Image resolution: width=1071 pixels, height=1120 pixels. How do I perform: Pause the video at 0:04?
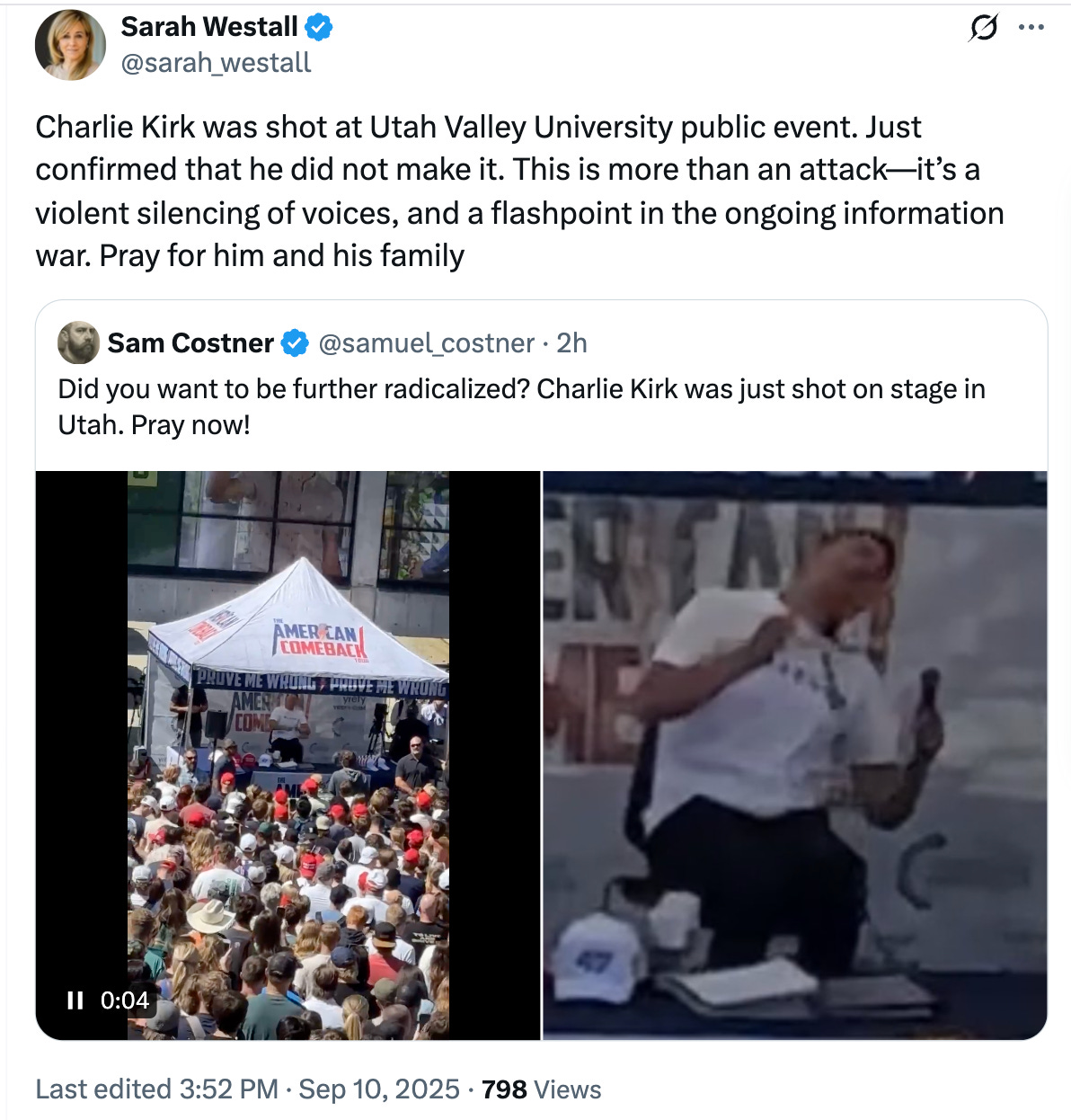click(x=75, y=1000)
